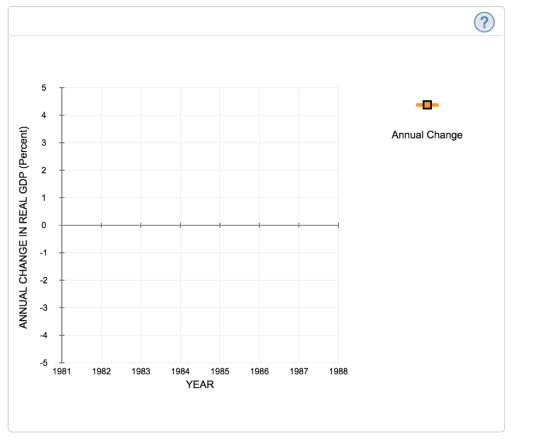
Task: Click the 0 label on vertical axis
Action: [x=44, y=225]
